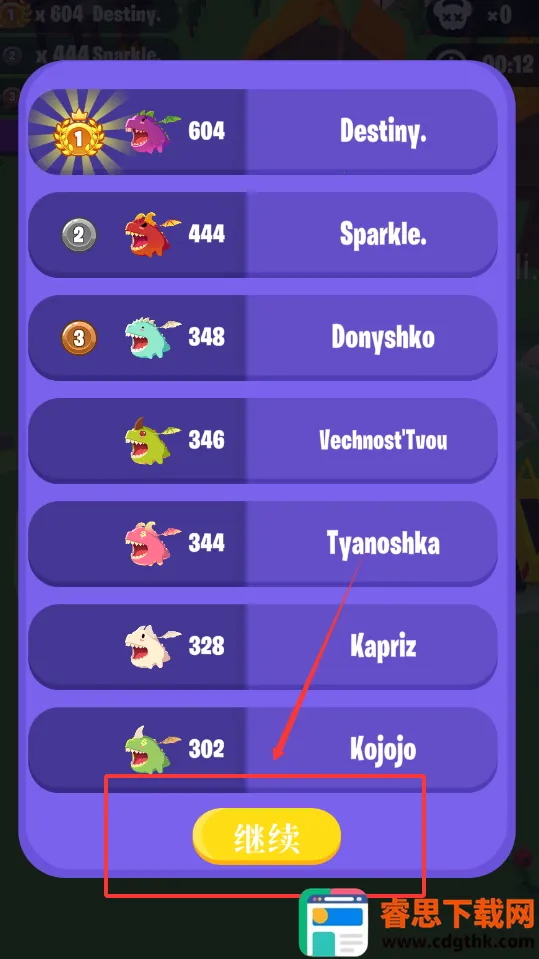The image size is (539, 959).
Task: Click the yellow 继续 continue button
Action: tap(266, 837)
